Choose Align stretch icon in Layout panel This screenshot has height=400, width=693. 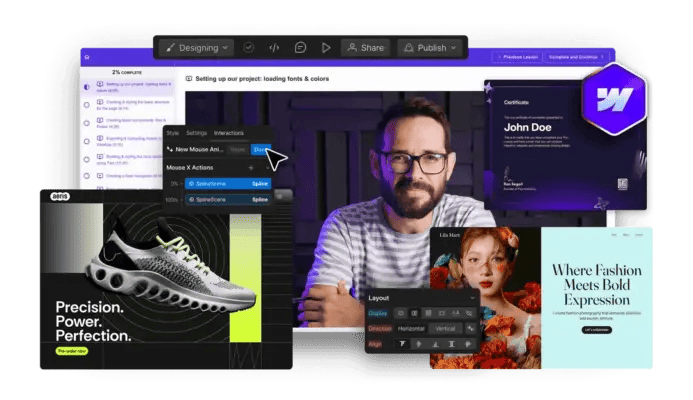pyautogui.click(x=451, y=344)
